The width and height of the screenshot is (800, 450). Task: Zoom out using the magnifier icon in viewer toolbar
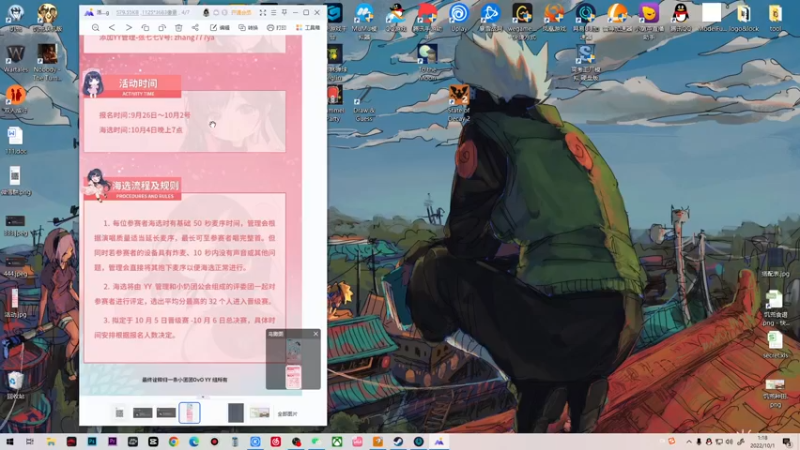(95, 28)
